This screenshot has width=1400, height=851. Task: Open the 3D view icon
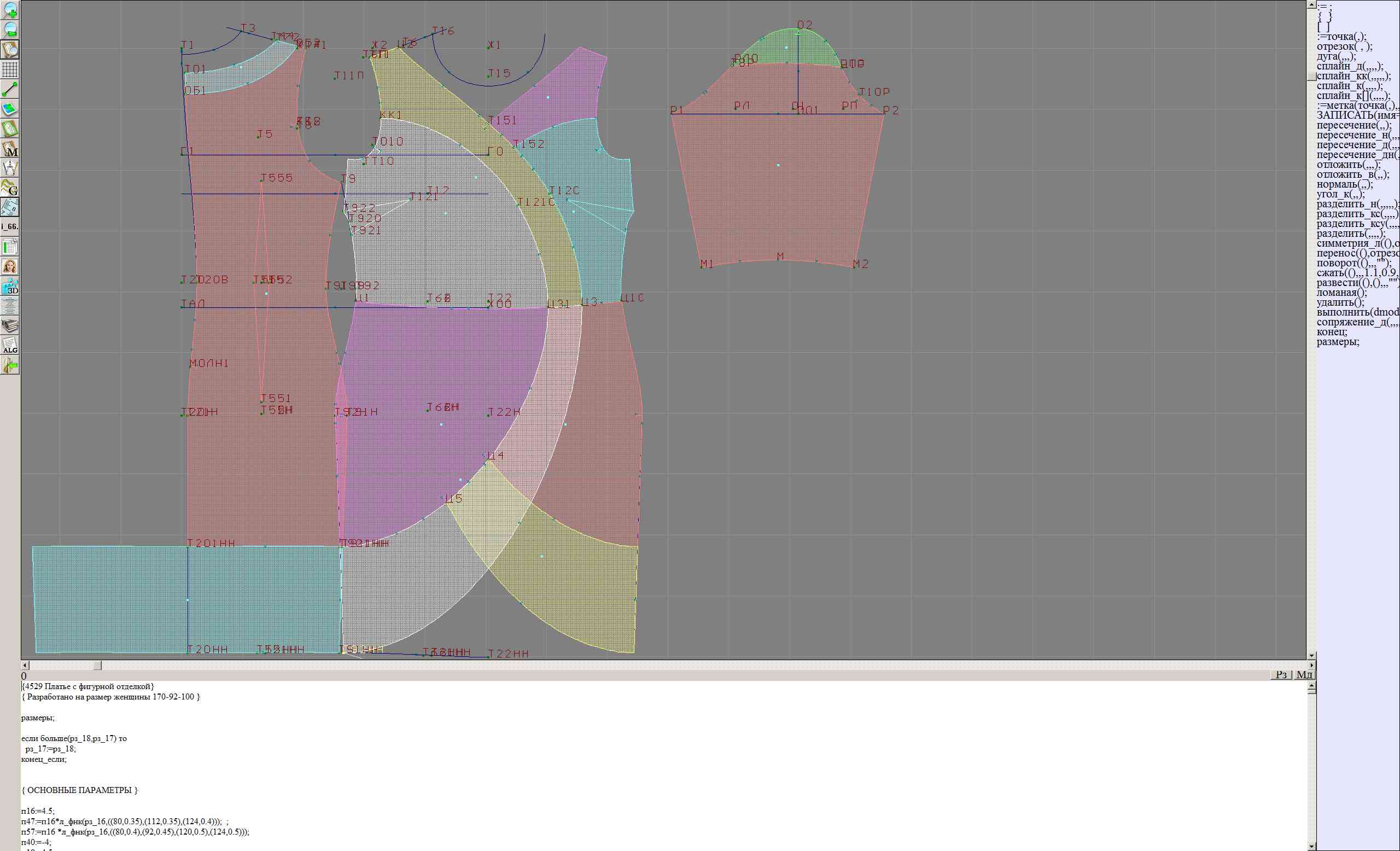click(x=10, y=285)
